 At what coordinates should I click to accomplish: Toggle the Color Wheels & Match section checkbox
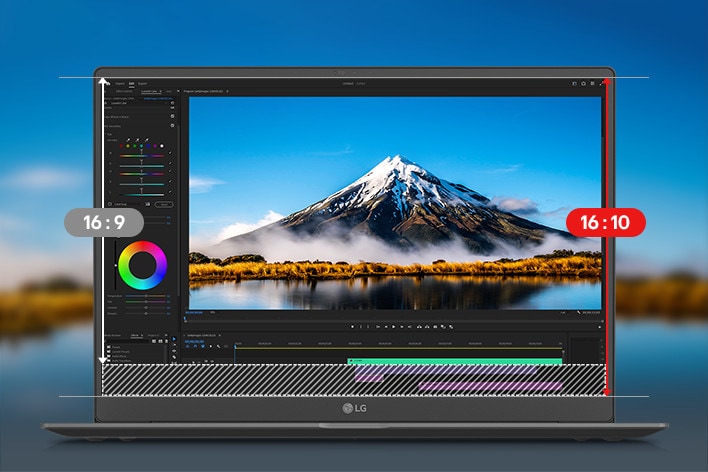[x=172, y=117]
